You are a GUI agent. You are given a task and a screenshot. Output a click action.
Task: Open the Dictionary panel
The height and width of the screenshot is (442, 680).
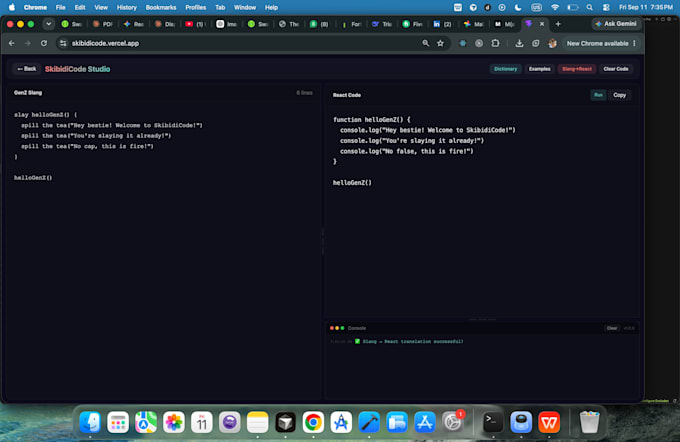tap(505, 69)
